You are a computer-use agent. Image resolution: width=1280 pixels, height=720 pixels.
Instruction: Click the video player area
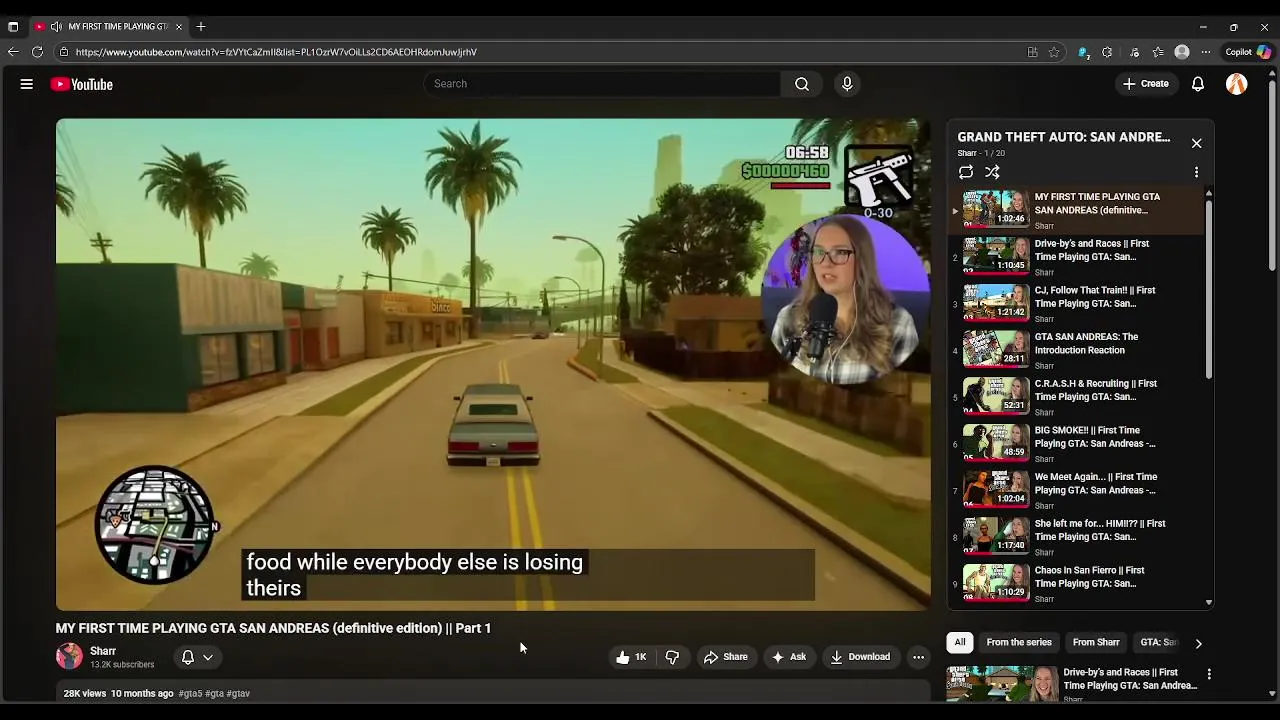pyautogui.click(x=493, y=364)
